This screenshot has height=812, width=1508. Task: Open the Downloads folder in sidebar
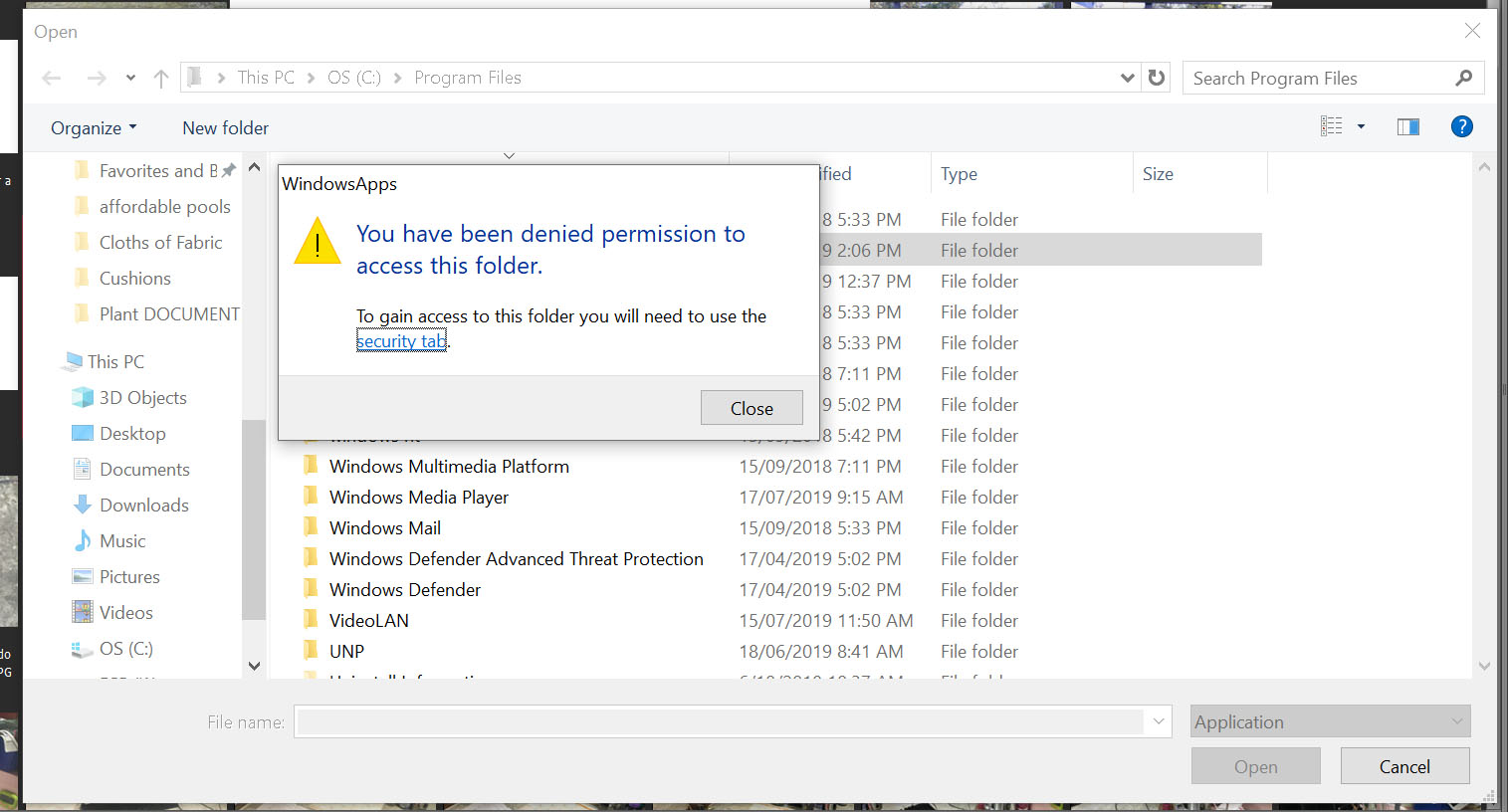(143, 505)
